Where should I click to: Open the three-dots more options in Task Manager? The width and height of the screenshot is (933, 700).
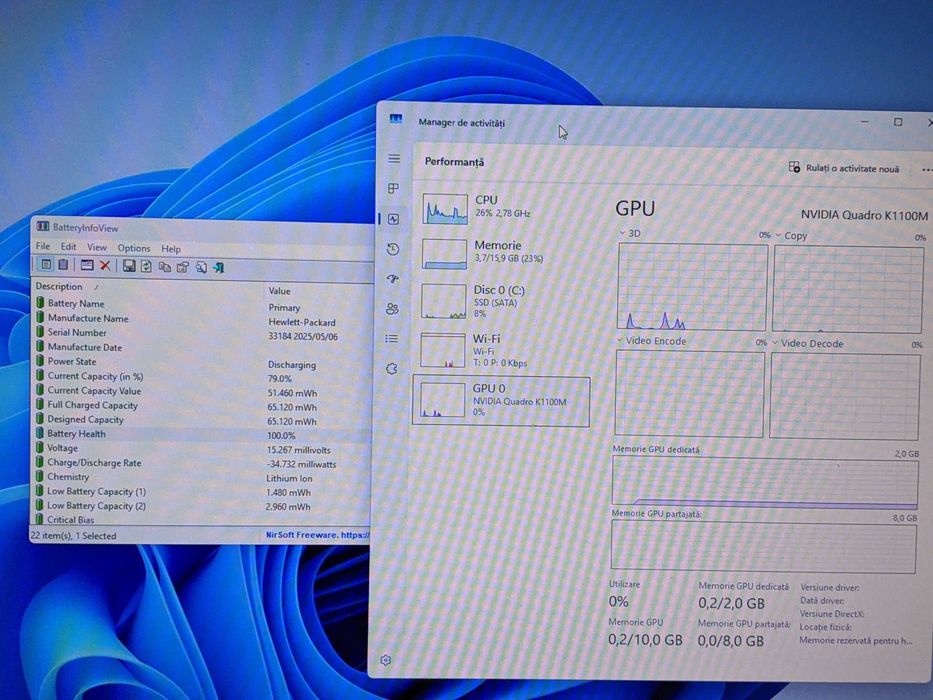(926, 170)
